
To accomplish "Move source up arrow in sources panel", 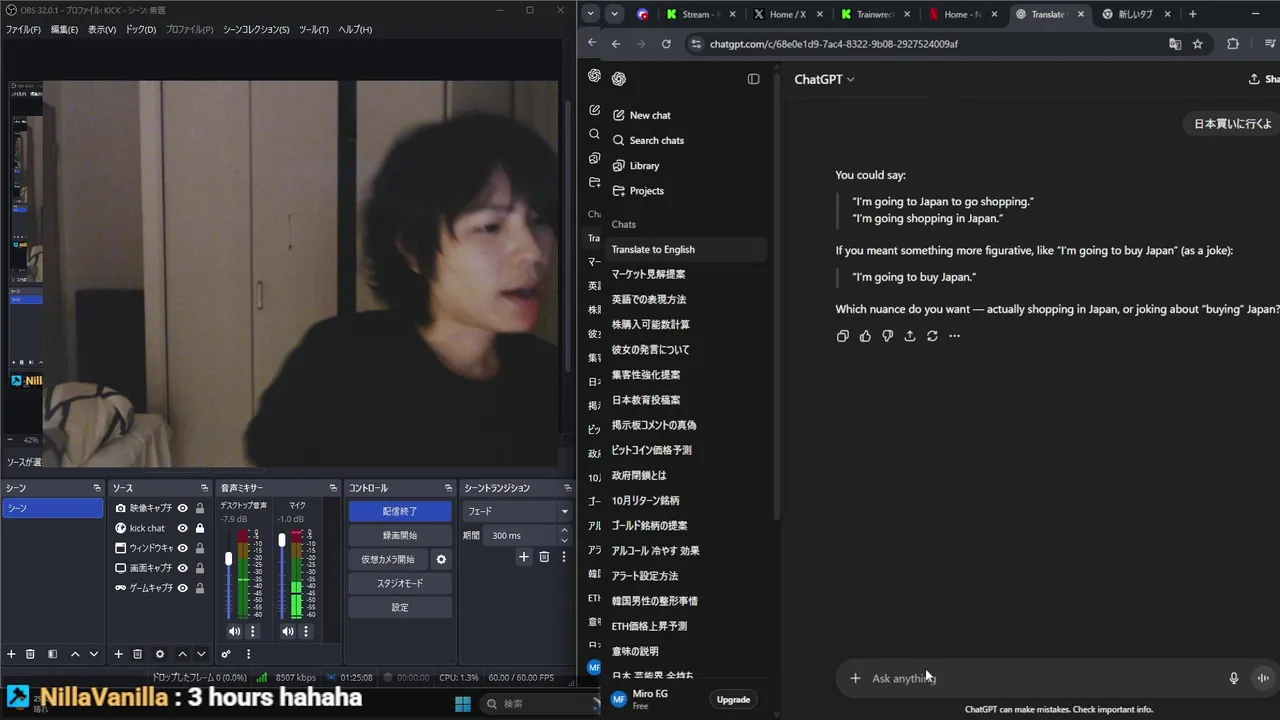I will click(x=182, y=654).
